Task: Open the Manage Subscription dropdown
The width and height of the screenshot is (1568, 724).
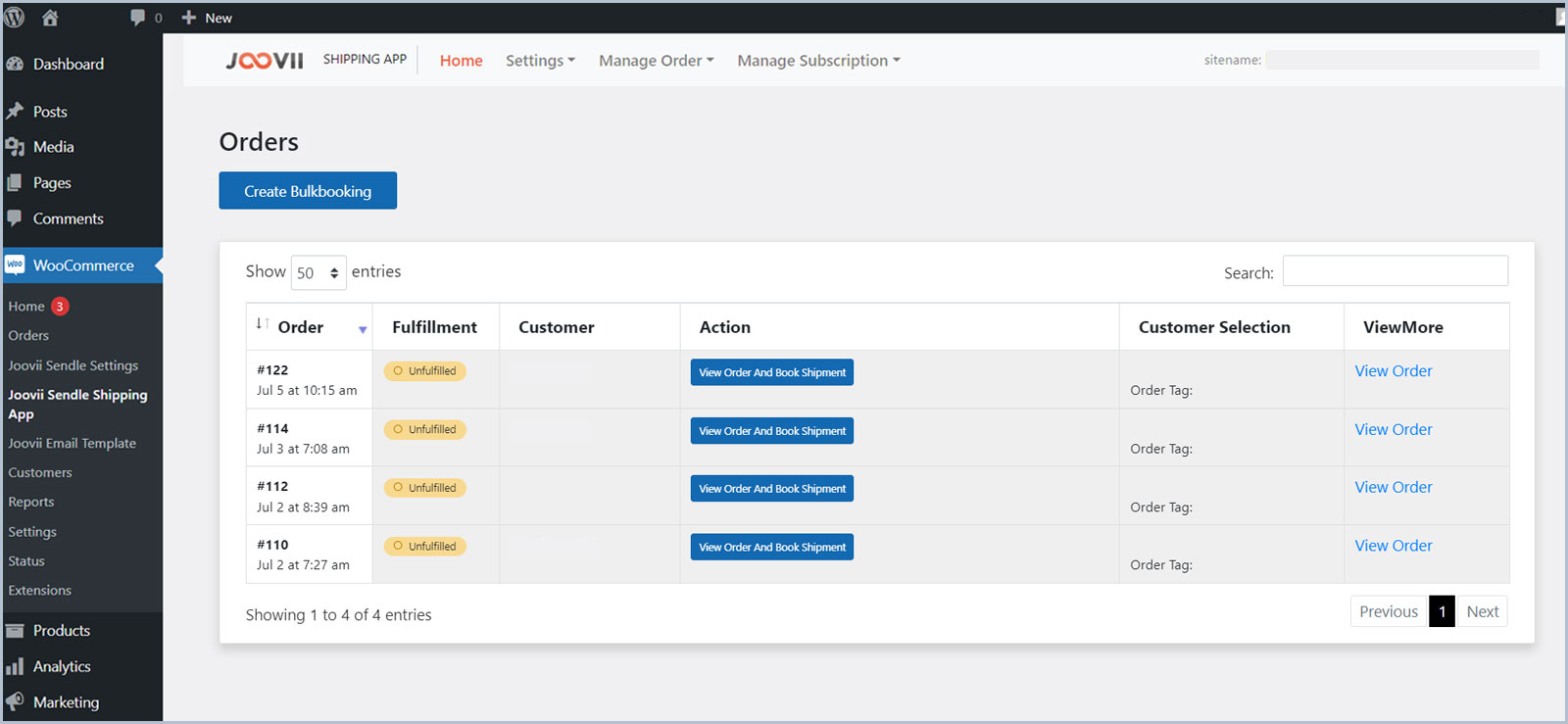Action: pyautogui.click(x=817, y=61)
